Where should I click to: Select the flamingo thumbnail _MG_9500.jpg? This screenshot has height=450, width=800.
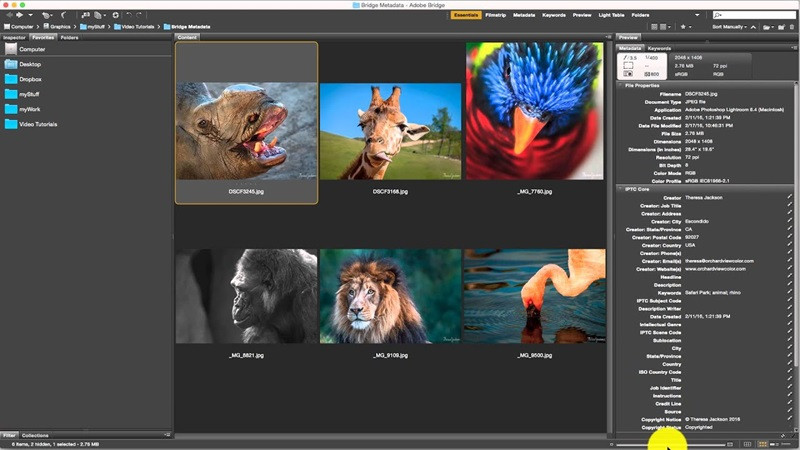[535, 296]
